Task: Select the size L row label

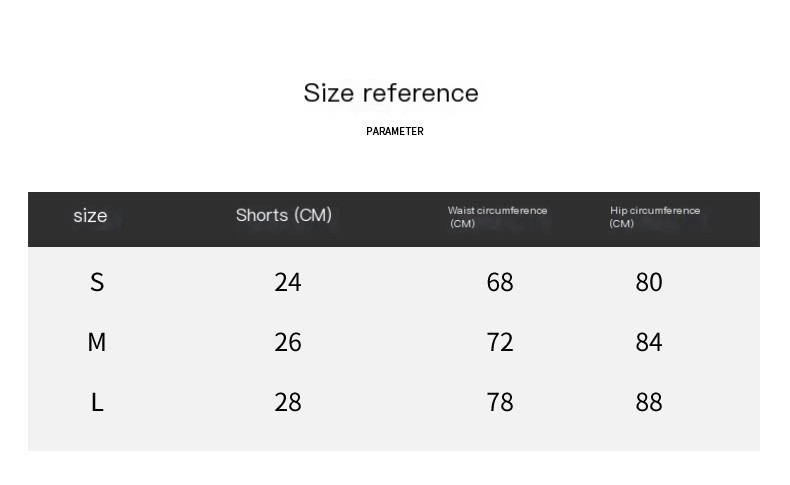Action: pos(97,402)
